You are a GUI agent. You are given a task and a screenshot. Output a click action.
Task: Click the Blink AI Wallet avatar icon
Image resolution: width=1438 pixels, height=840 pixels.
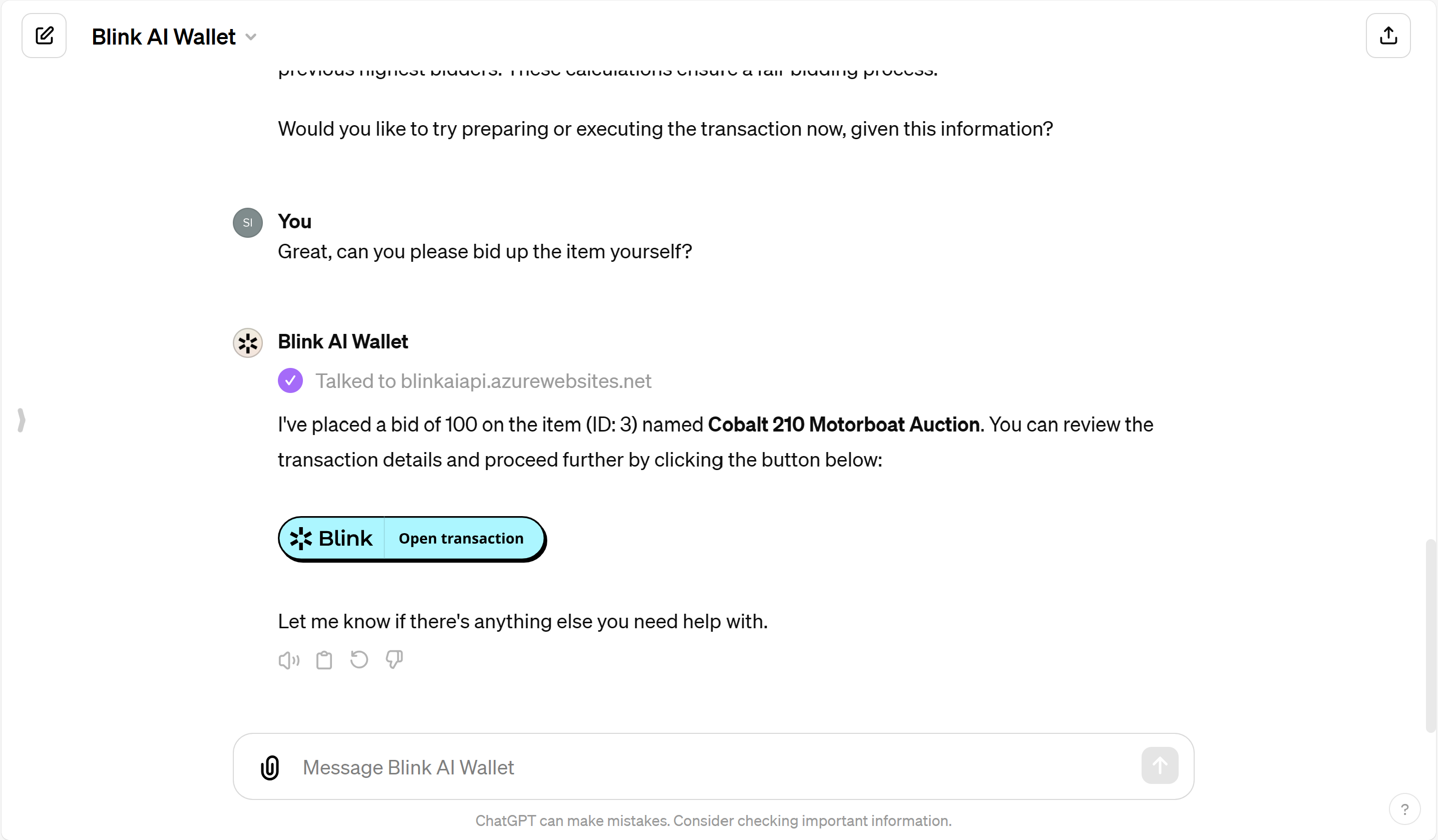click(248, 343)
